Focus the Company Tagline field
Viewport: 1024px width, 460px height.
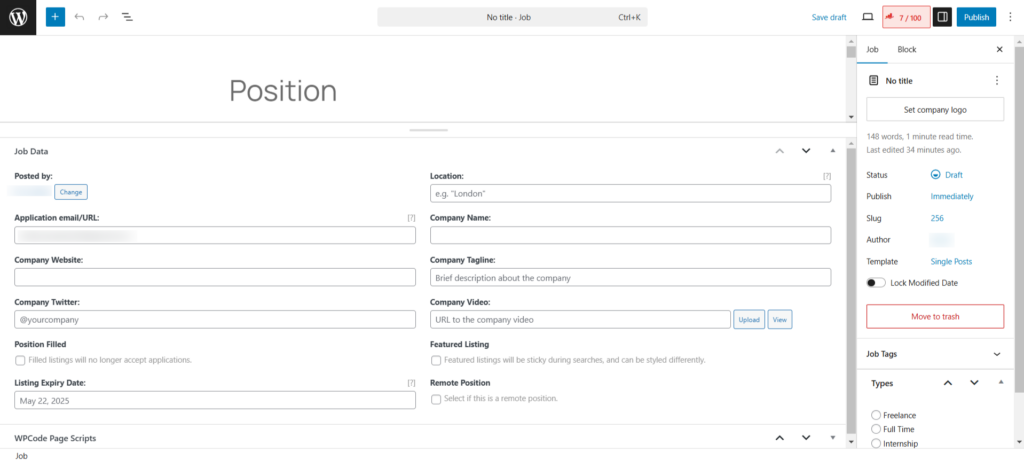630,277
